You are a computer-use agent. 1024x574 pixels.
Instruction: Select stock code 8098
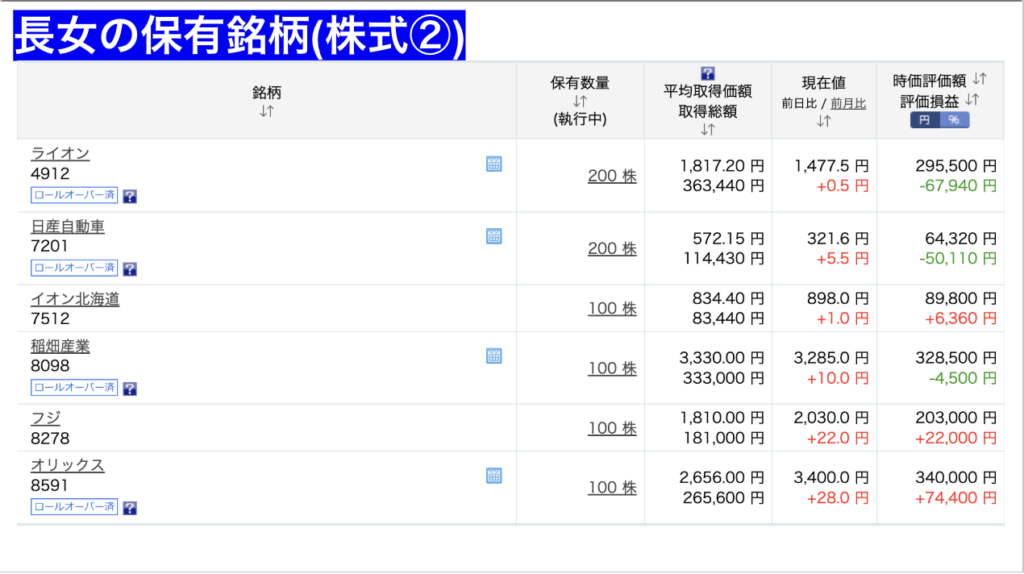point(50,366)
